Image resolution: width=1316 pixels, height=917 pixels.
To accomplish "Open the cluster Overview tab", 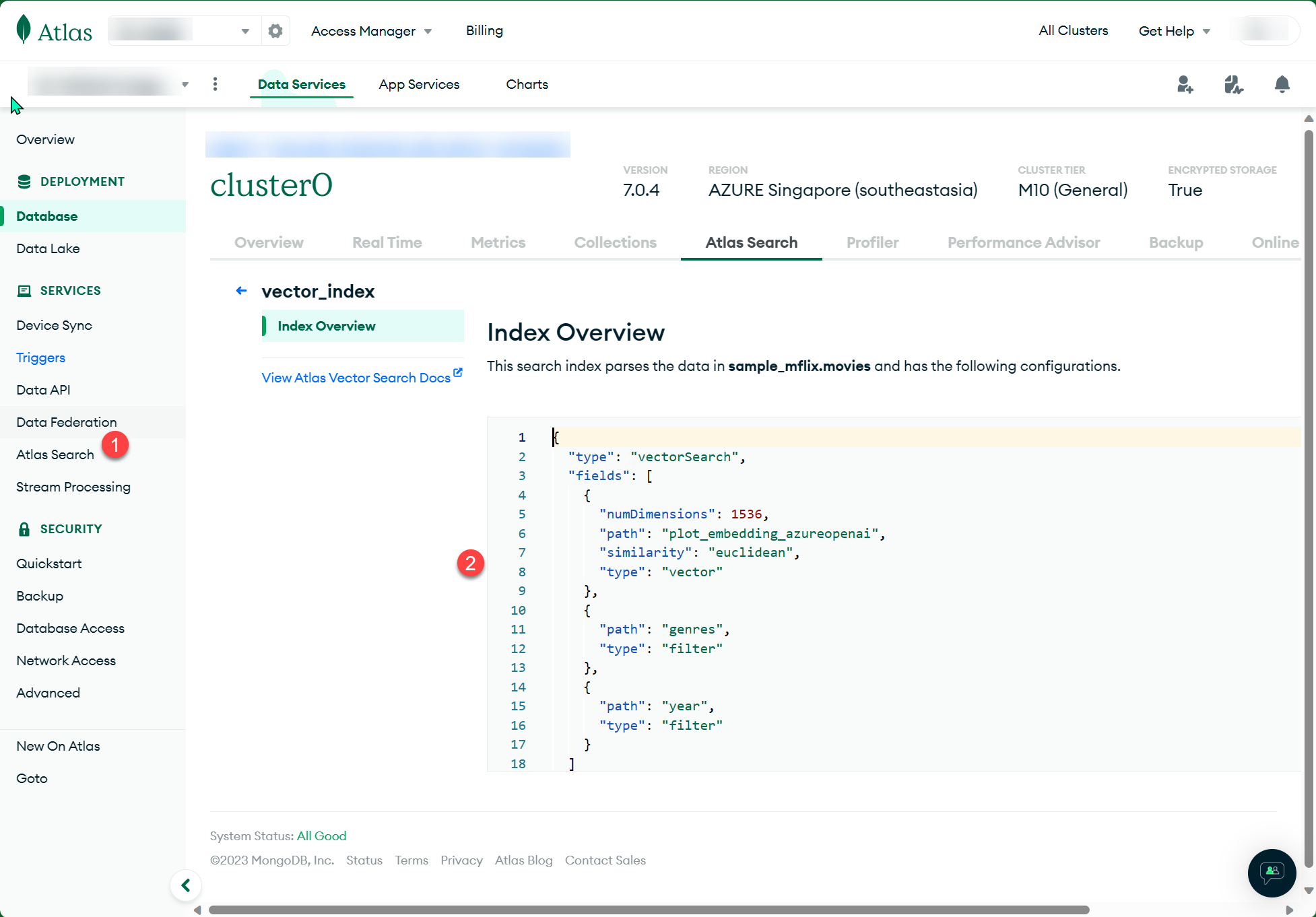I will click(269, 242).
